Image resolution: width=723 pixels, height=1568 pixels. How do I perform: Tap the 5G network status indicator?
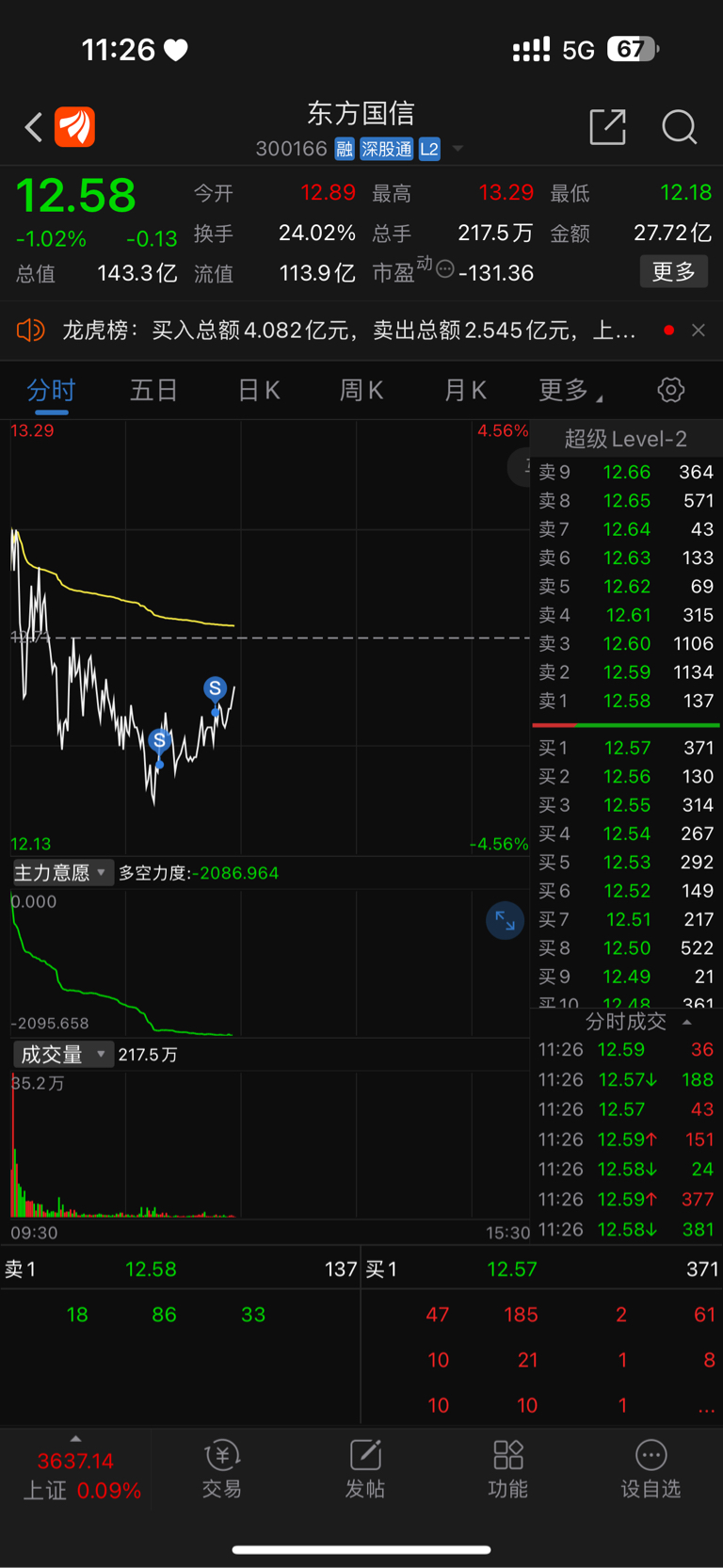pyautogui.click(x=578, y=50)
